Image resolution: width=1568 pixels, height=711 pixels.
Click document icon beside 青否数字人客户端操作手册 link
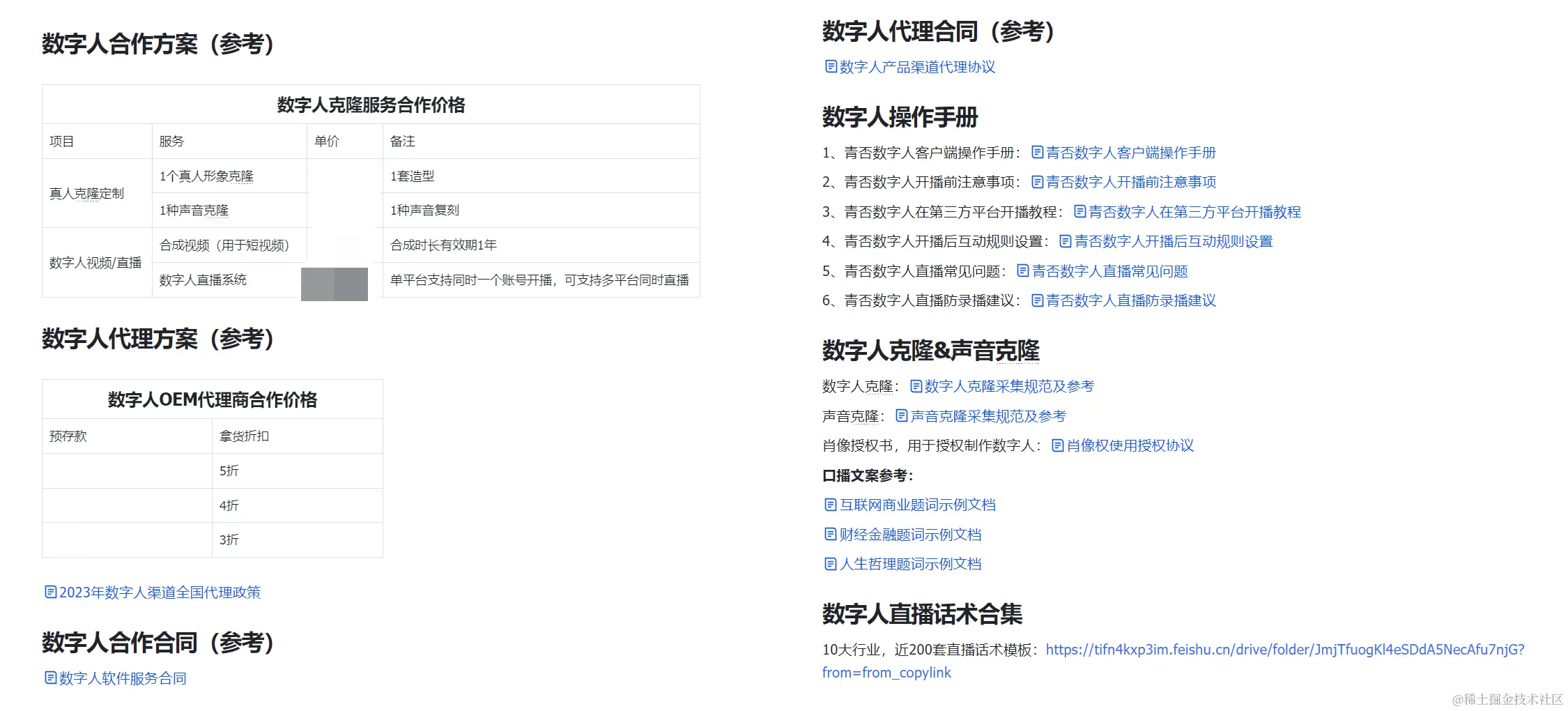(1037, 152)
